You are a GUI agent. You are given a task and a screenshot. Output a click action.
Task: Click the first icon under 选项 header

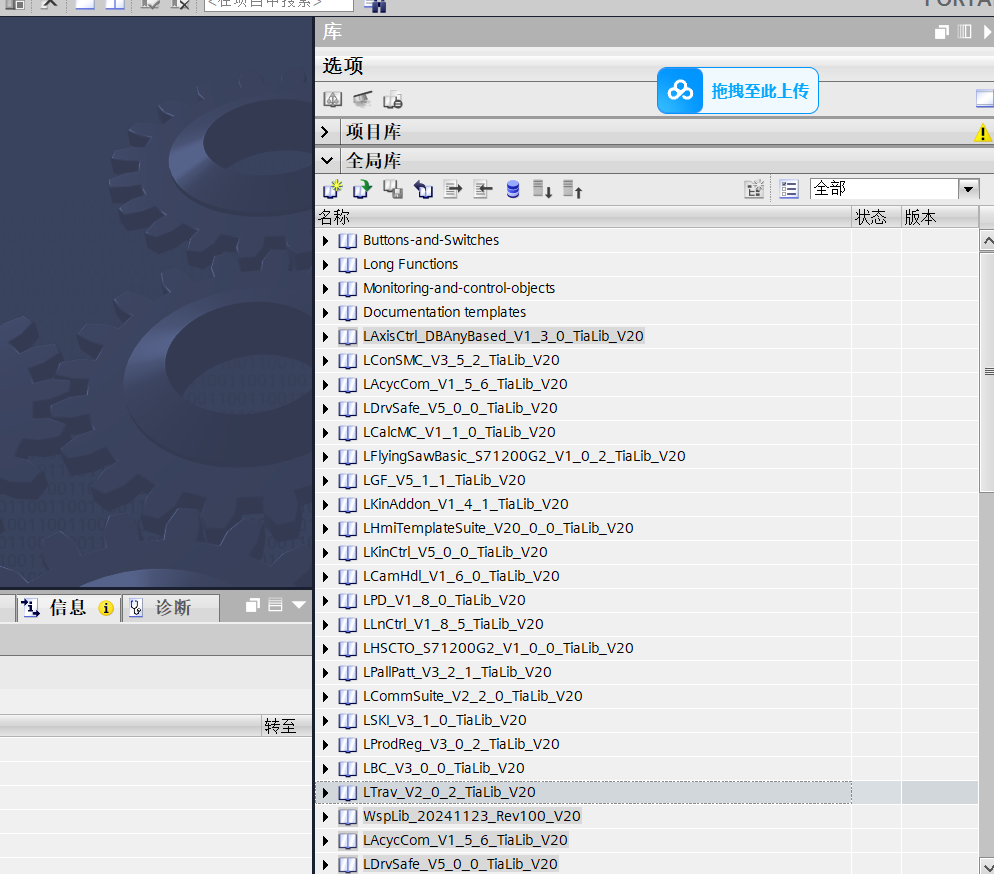click(333, 100)
